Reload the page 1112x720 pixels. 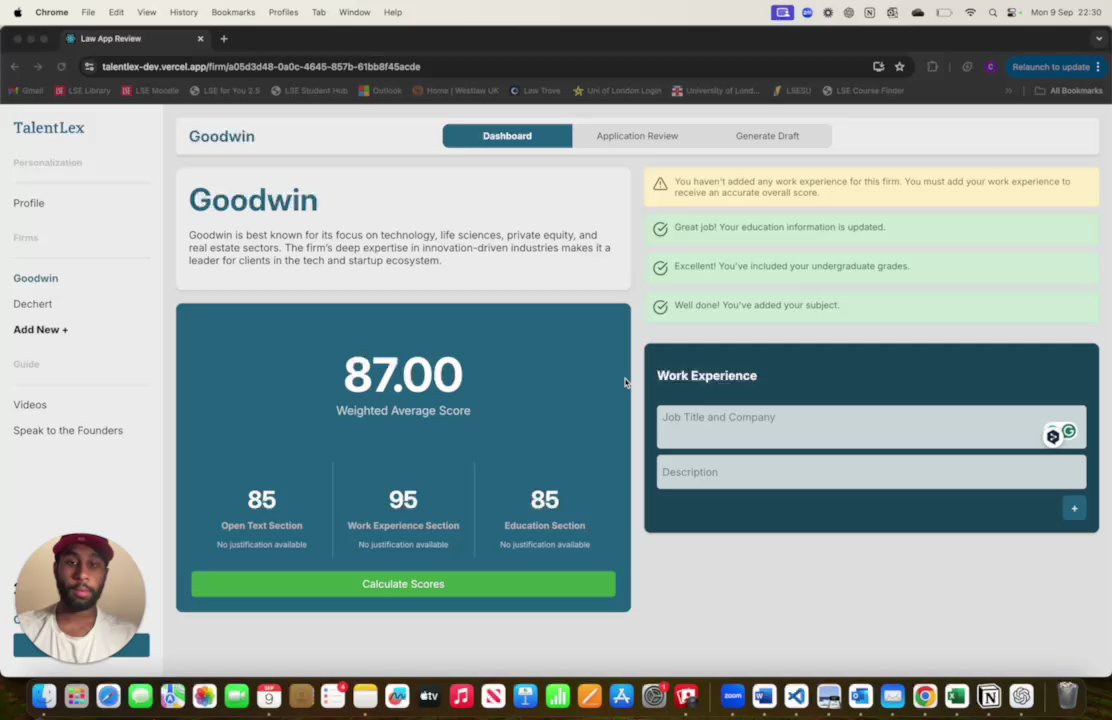(62, 67)
